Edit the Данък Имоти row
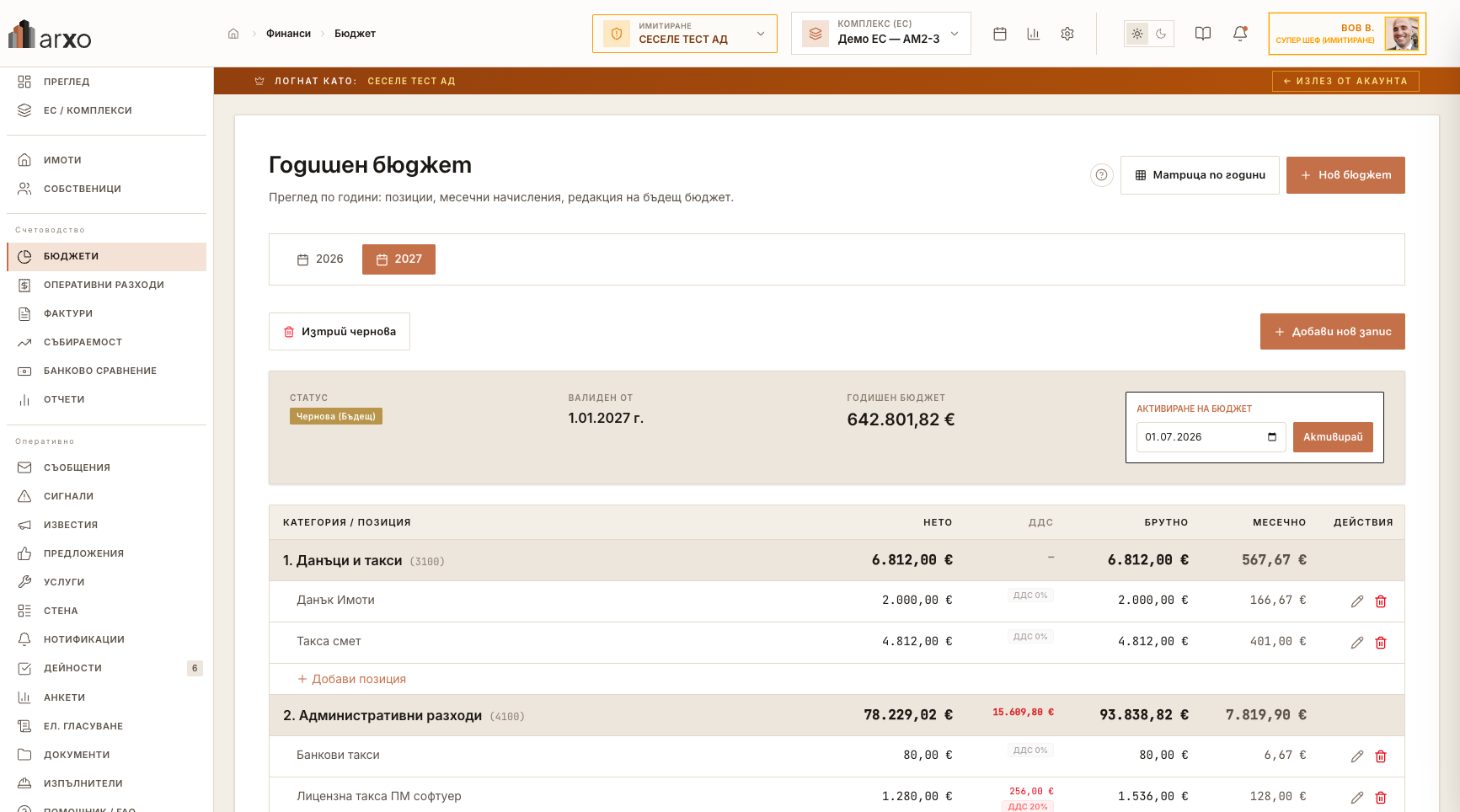The image size is (1460, 812). tap(1357, 601)
